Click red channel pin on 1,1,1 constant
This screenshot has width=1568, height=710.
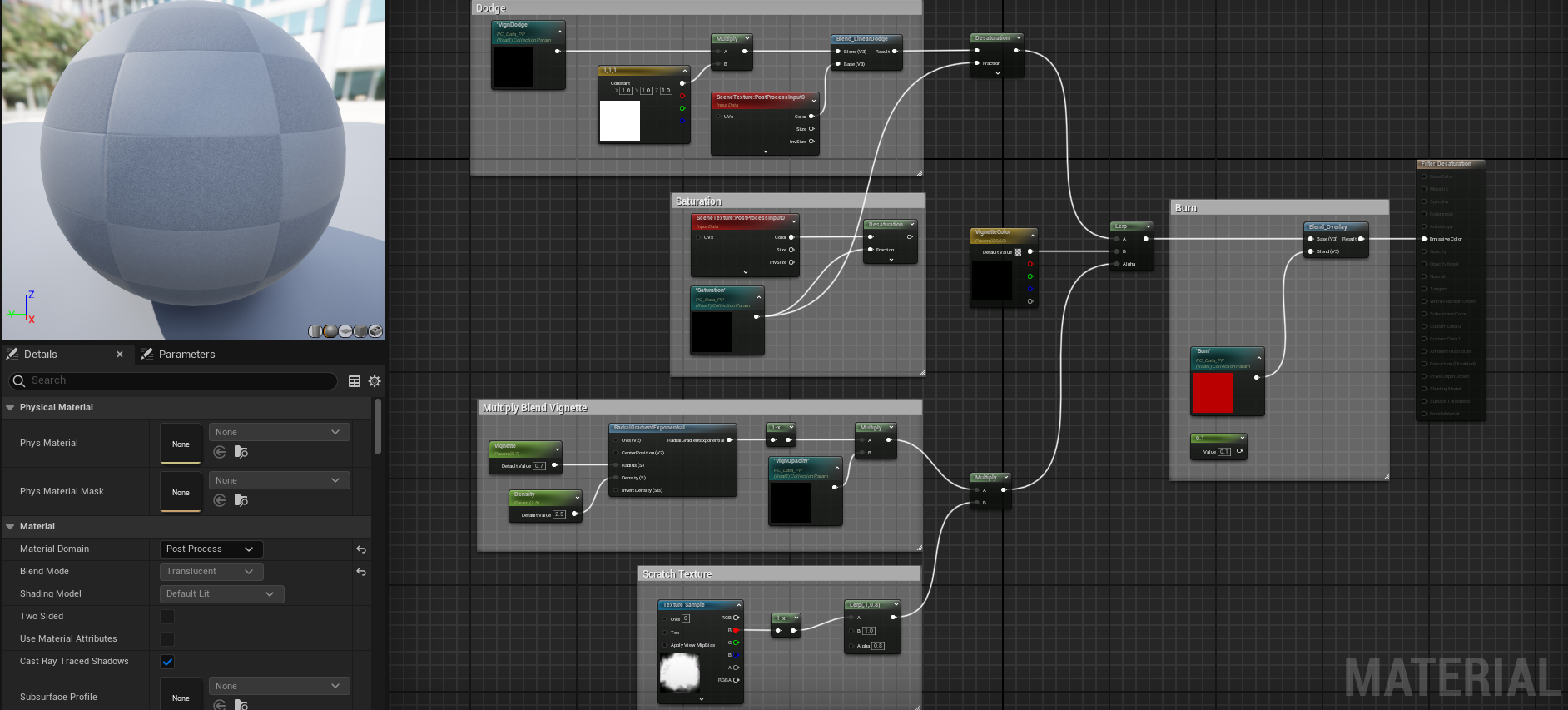click(x=682, y=96)
